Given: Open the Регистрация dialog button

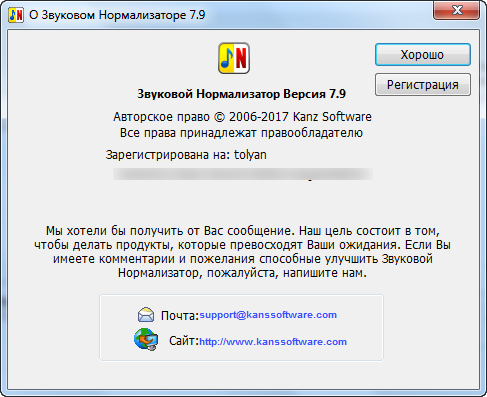Looking at the screenshot, I should coord(423,85).
